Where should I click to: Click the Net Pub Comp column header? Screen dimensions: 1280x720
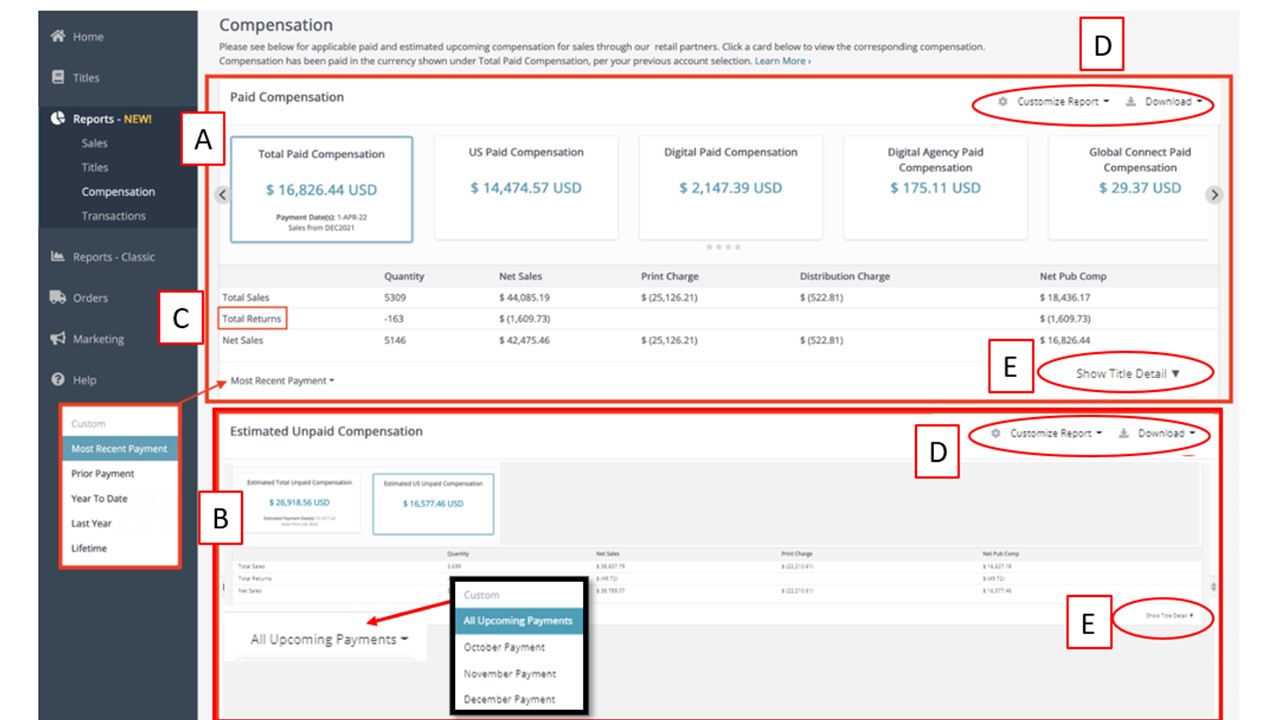click(x=1073, y=276)
